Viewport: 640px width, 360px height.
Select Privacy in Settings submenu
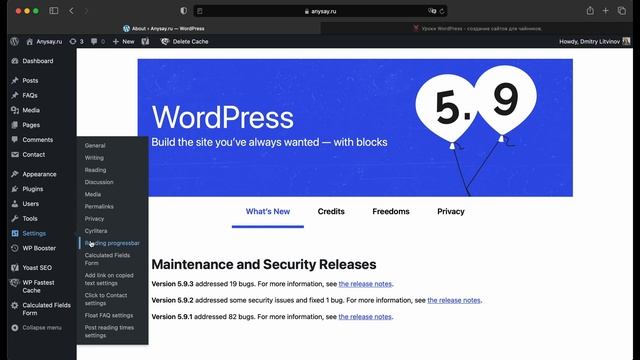94,219
